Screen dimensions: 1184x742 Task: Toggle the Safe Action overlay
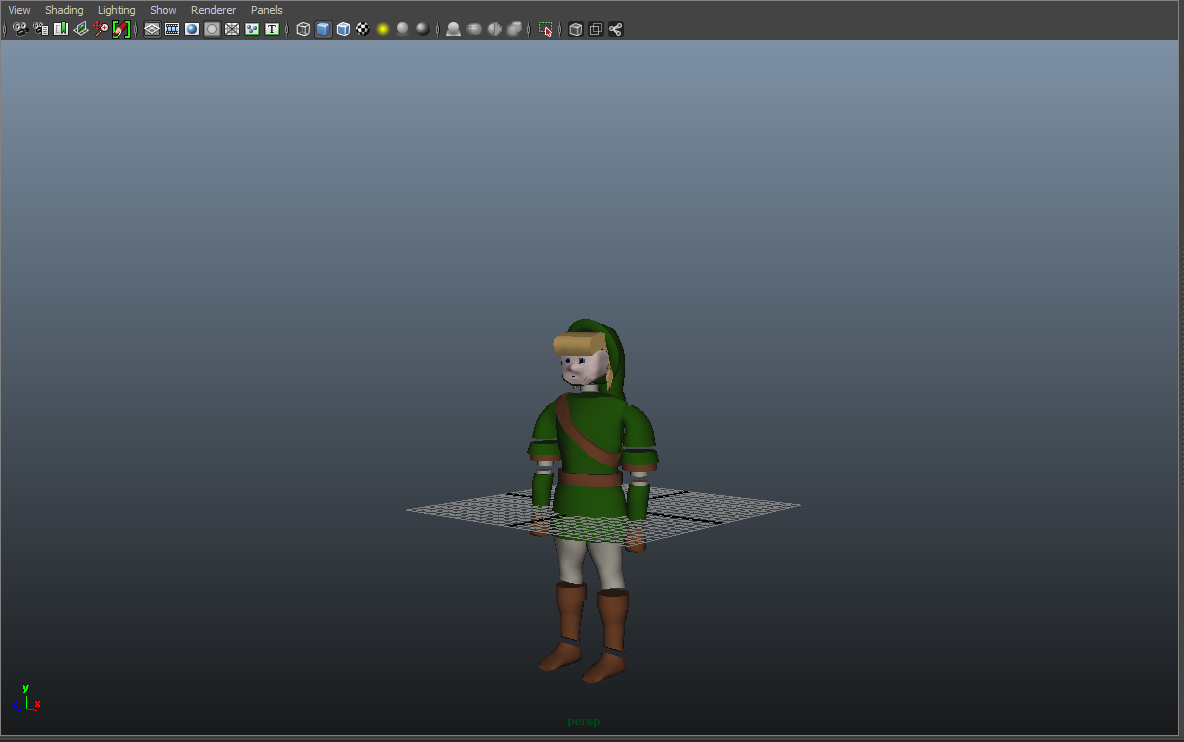(252, 29)
